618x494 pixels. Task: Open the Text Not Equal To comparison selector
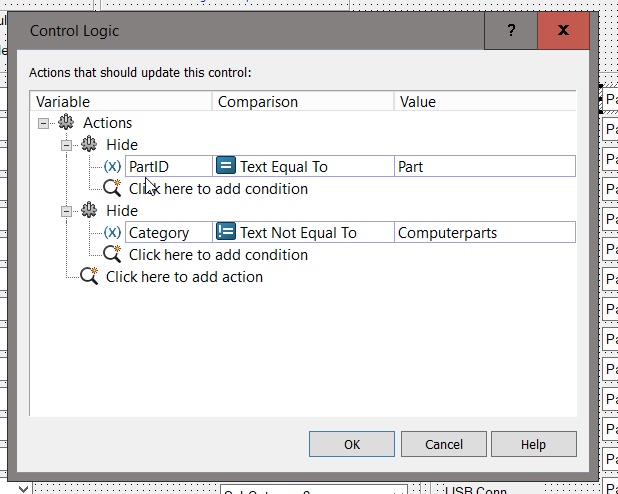click(x=303, y=232)
